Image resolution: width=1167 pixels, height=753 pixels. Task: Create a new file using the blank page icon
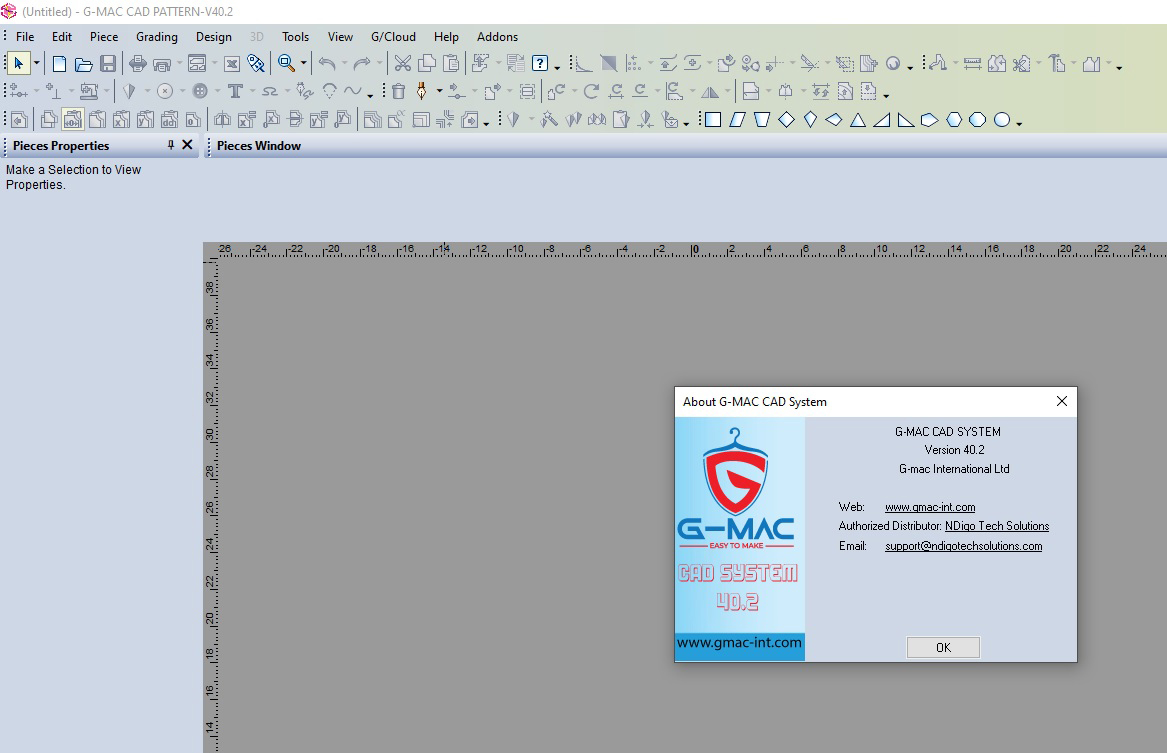pos(59,64)
